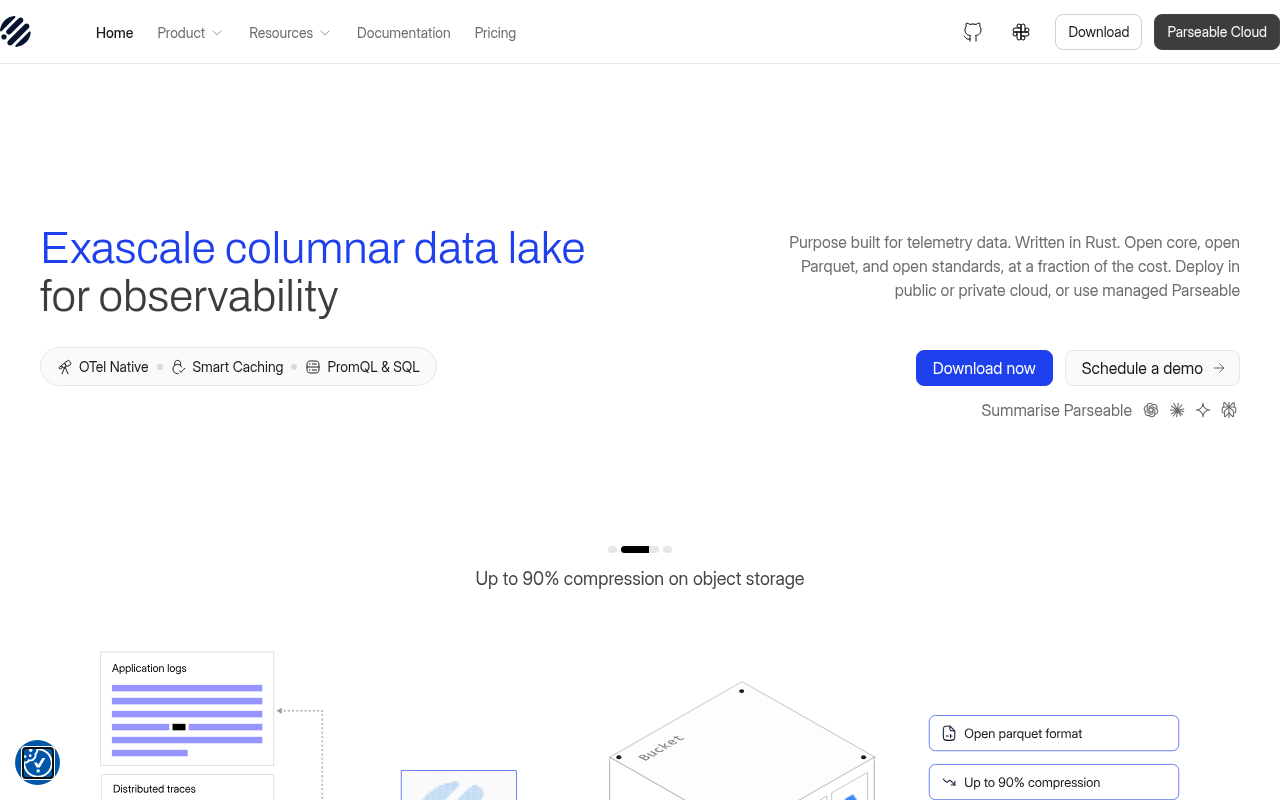
Task: Expand the Product dropdown menu
Action: click(x=190, y=33)
